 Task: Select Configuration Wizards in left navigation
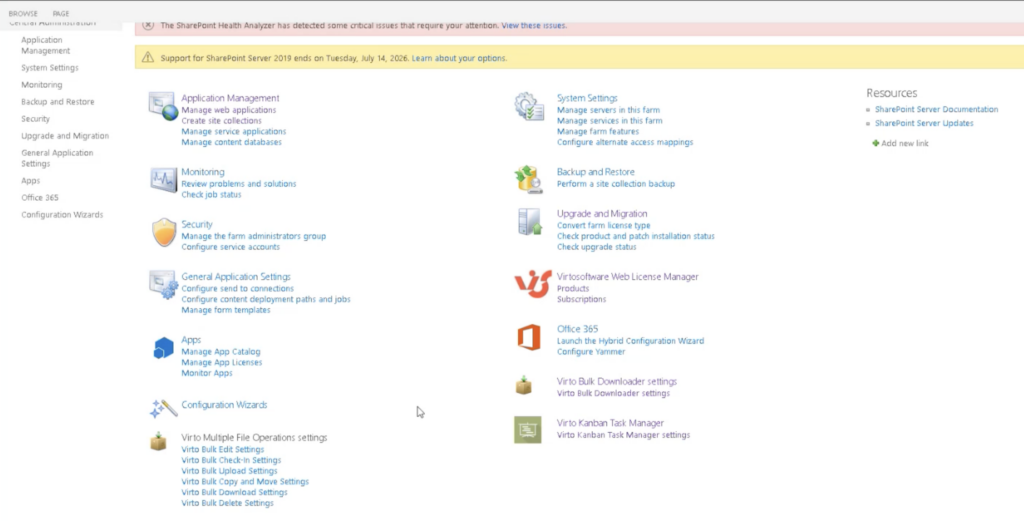coord(62,215)
